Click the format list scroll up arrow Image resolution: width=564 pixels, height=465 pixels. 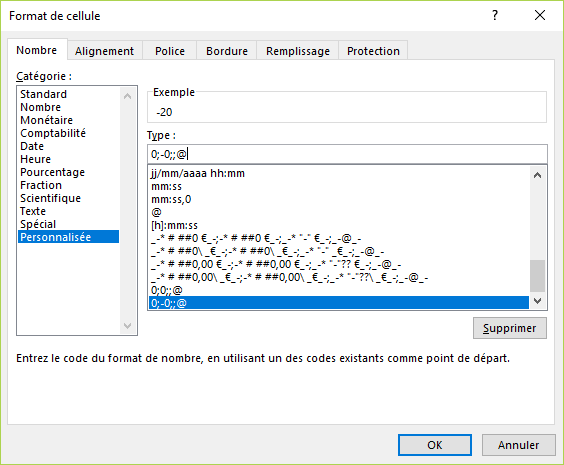tap(537, 175)
